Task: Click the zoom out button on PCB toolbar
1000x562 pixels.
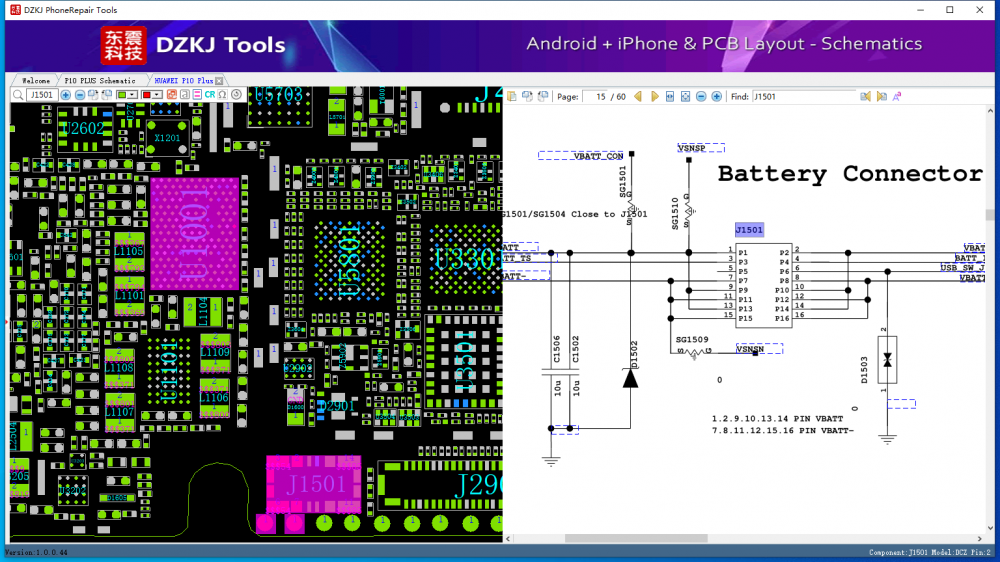Action: (80, 95)
